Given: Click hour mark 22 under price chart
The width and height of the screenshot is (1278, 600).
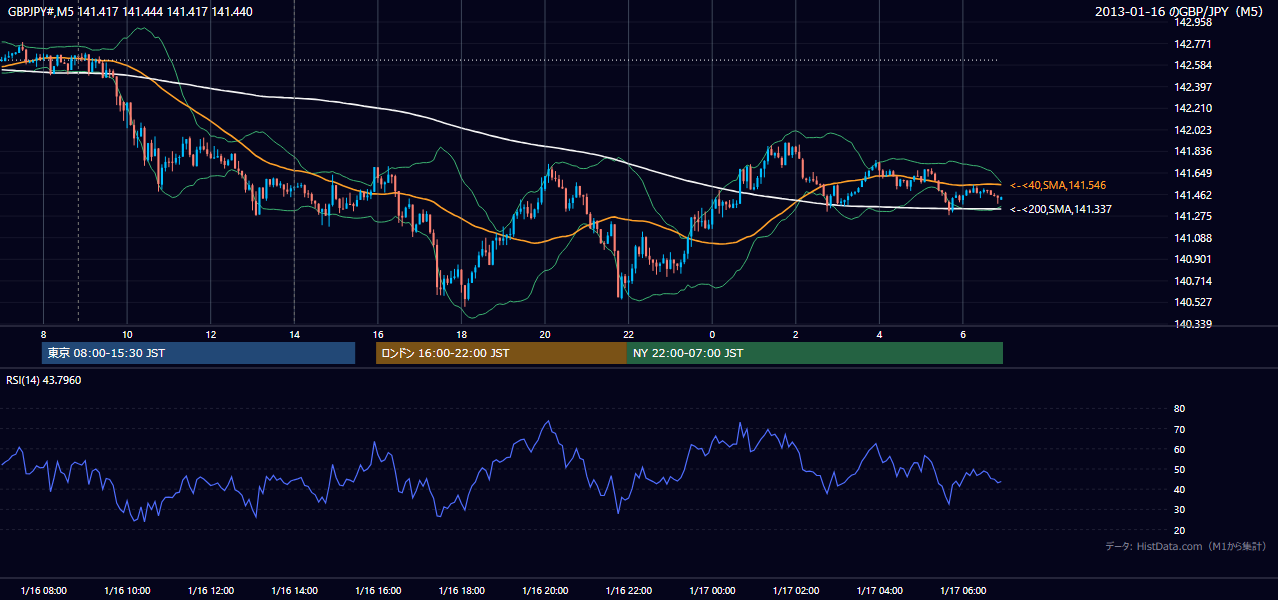Looking at the screenshot, I should click(x=629, y=334).
